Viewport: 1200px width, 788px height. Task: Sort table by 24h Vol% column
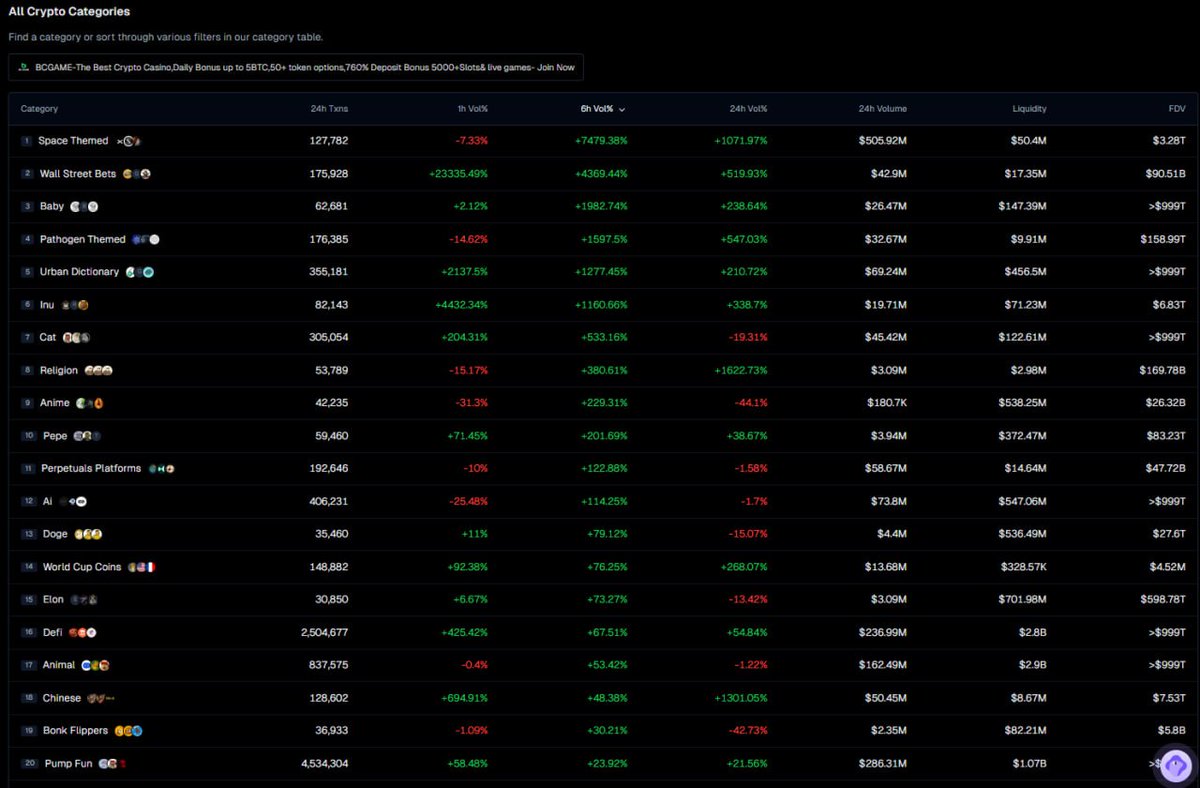click(747, 109)
